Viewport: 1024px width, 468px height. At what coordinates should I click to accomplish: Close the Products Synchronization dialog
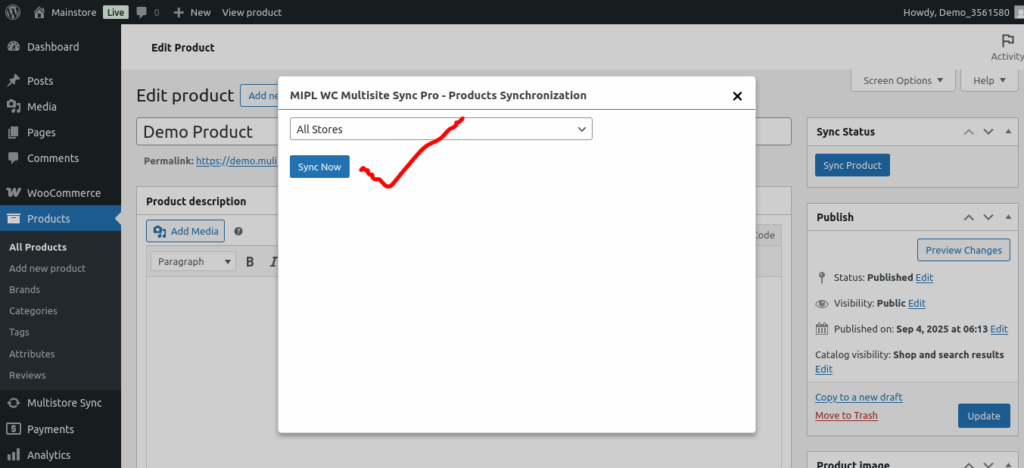tap(737, 96)
